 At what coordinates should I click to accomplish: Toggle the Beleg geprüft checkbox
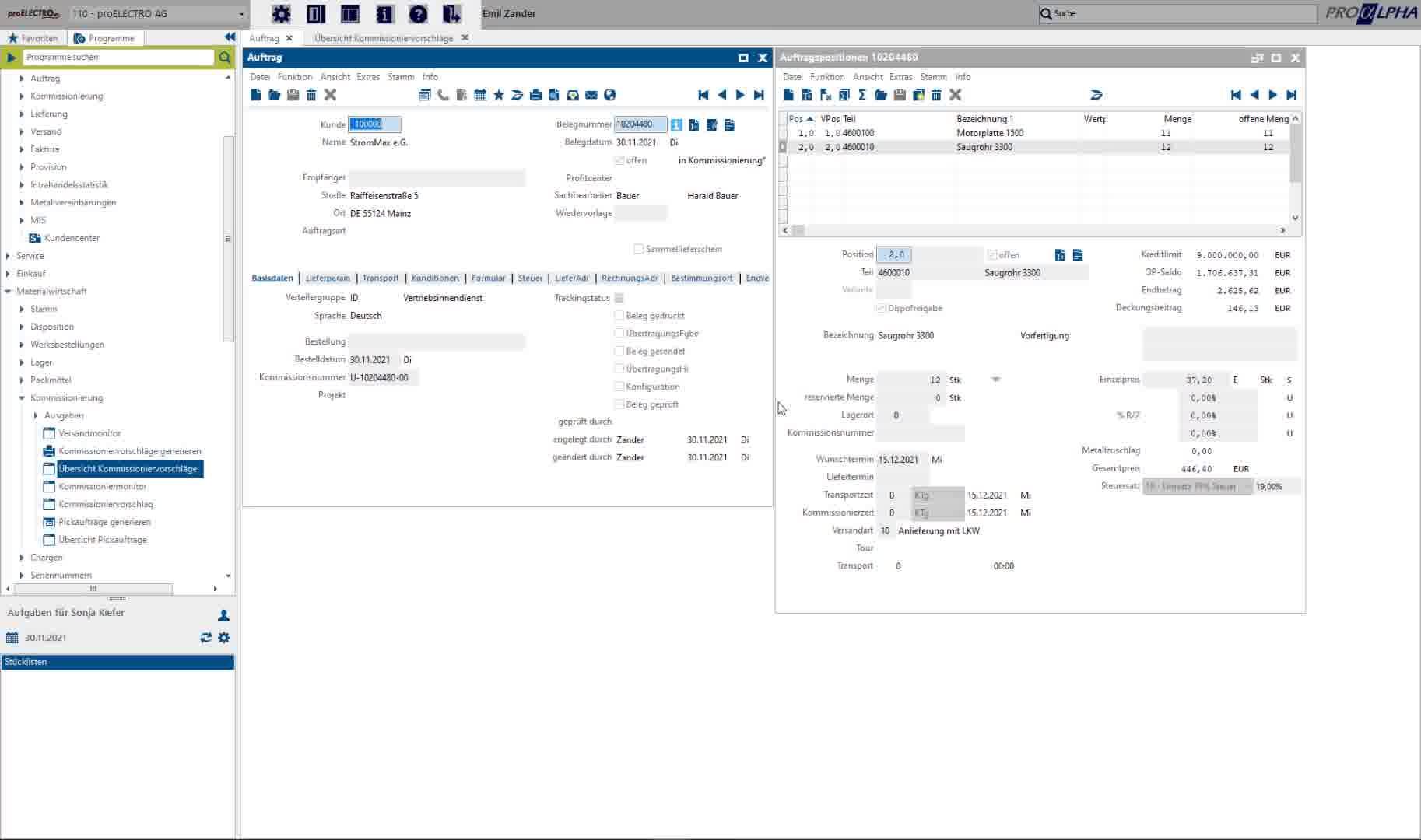[x=619, y=404]
